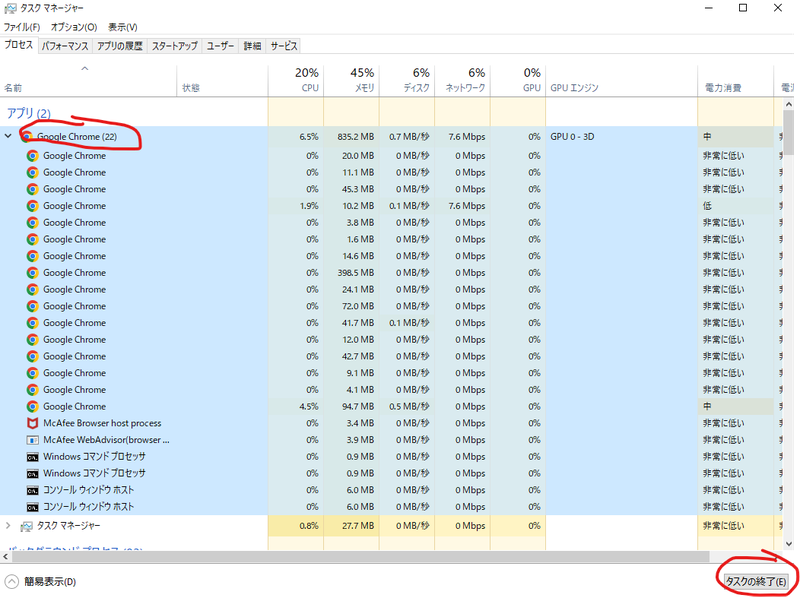Sort by the 状態 column header

pyautogui.click(x=222, y=81)
